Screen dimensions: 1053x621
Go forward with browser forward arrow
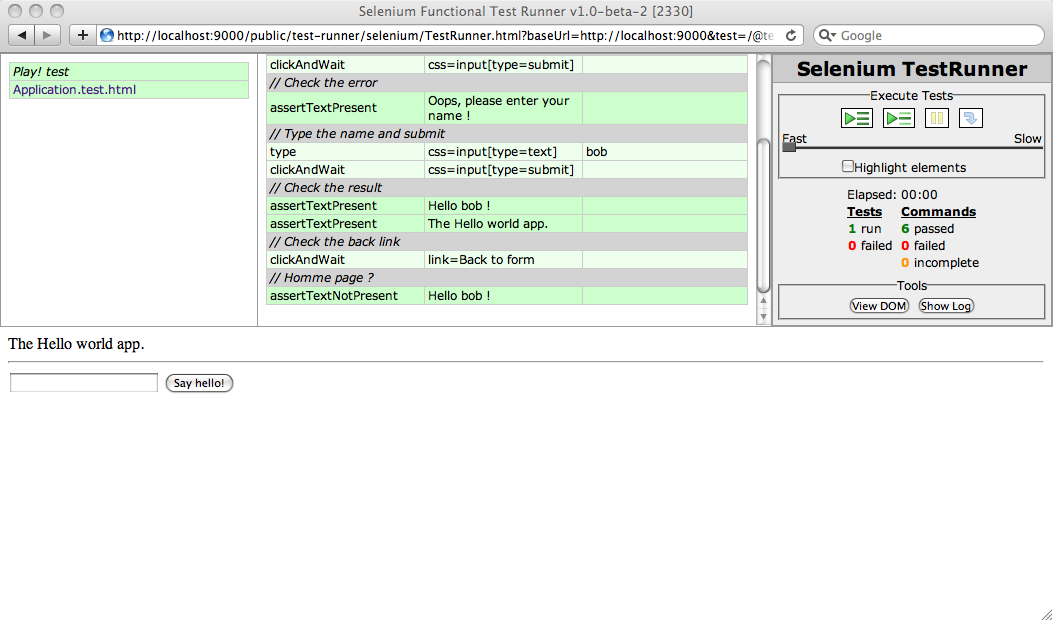(x=48, y=35)
